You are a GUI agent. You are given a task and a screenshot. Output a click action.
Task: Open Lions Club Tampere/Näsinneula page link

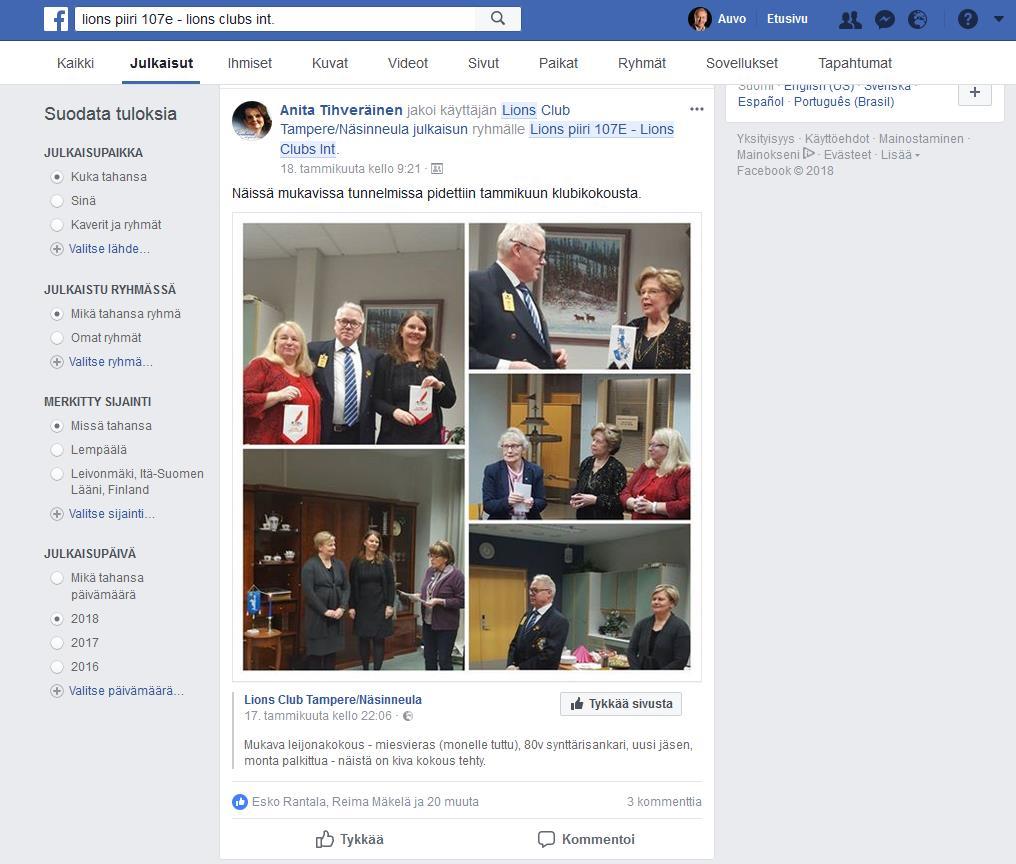[333, 700]
